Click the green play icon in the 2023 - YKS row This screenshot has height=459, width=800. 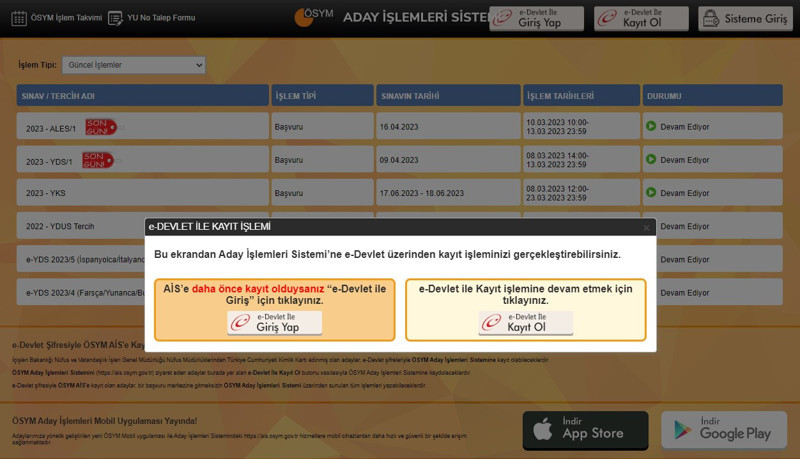click(651, 192)
